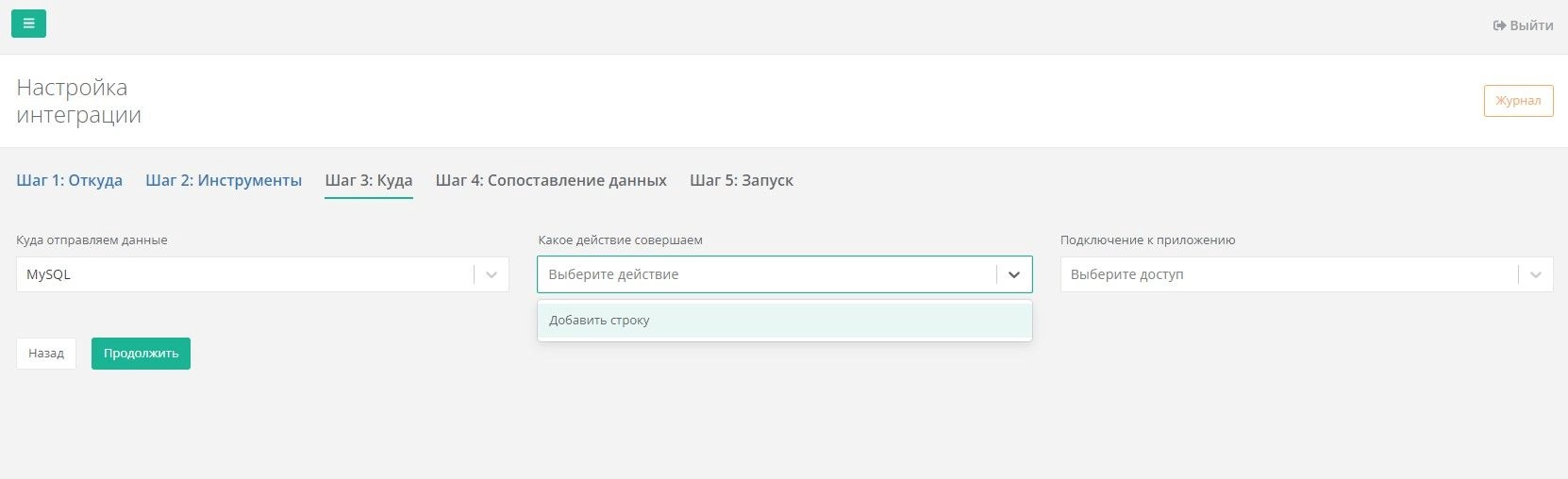The height and width of the screenshot is (479, 1568).
Task: Open the "Журнал" log page
Action: (x=1518, y=101)
